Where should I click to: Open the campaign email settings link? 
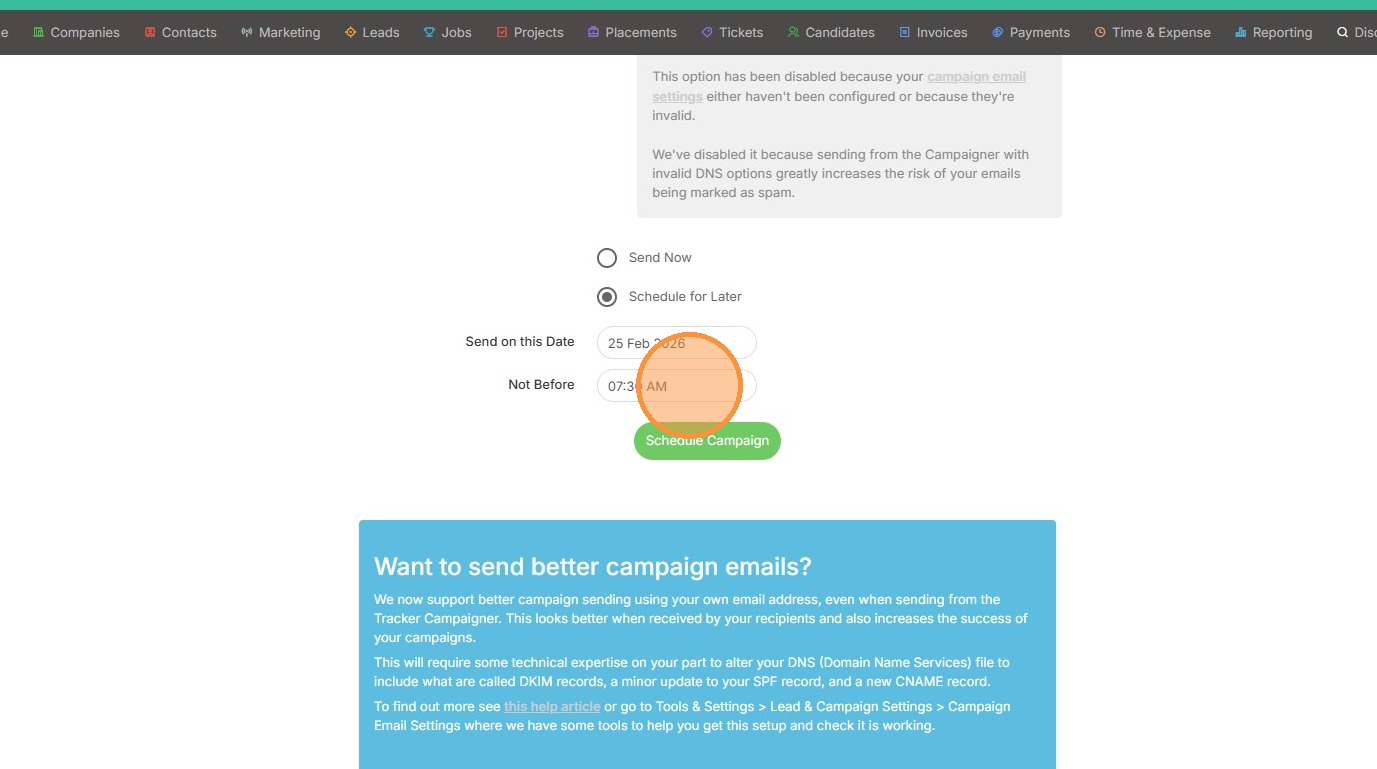pos(975,77)
